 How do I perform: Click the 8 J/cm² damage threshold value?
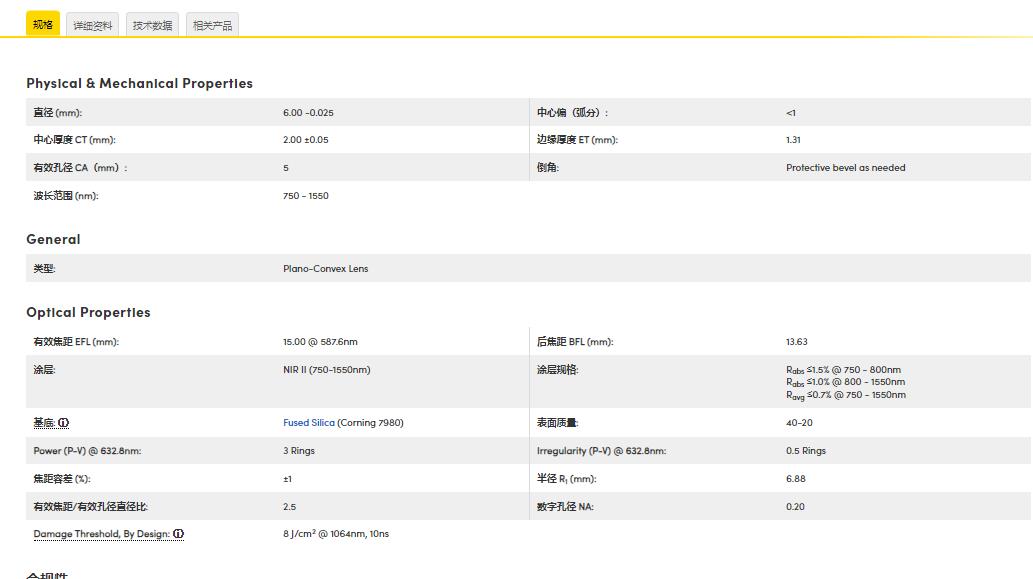click(x=335, y=534)
